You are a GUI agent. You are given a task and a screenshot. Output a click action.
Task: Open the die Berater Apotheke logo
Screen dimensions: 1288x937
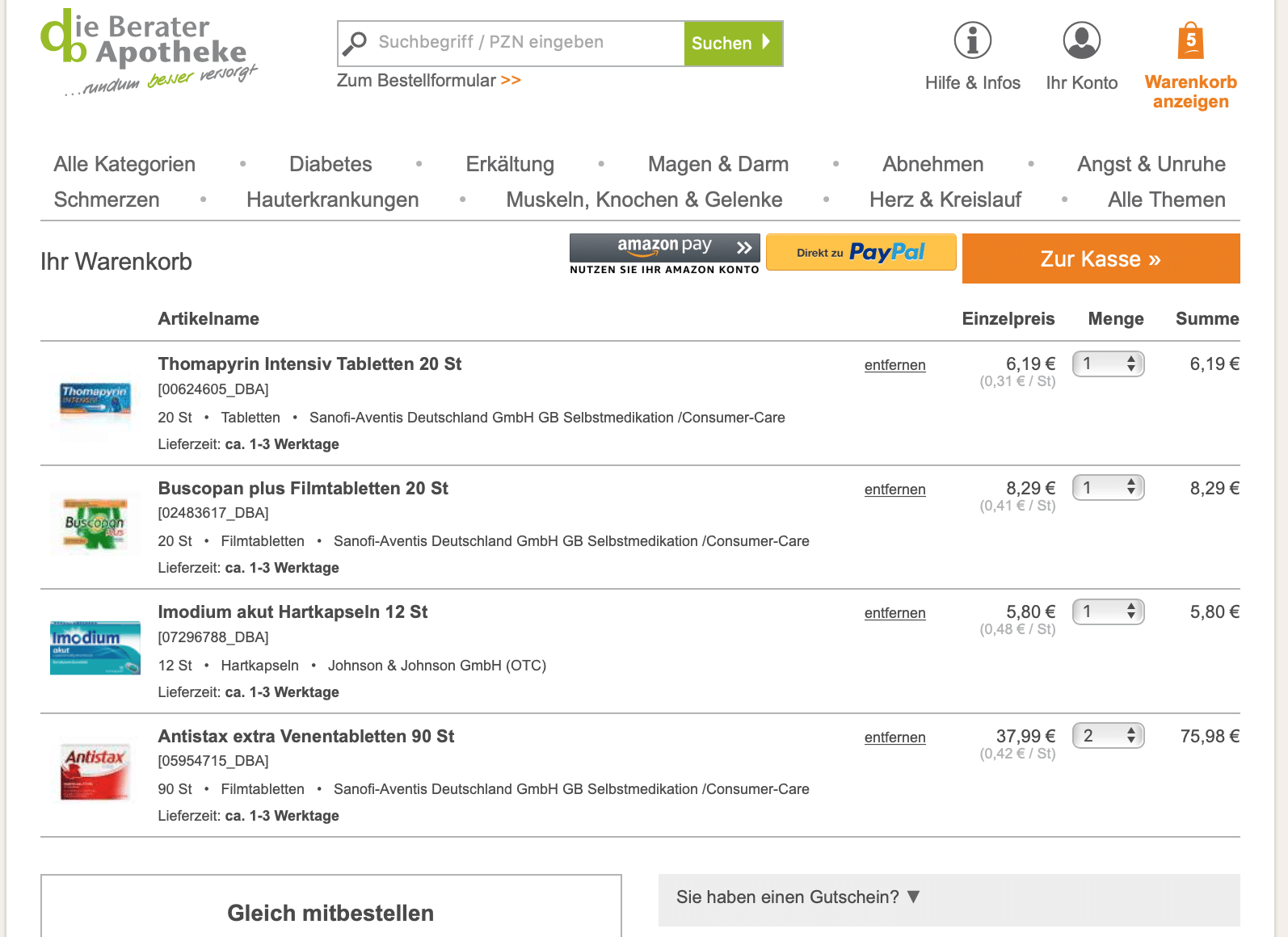(x=149, y=53)
